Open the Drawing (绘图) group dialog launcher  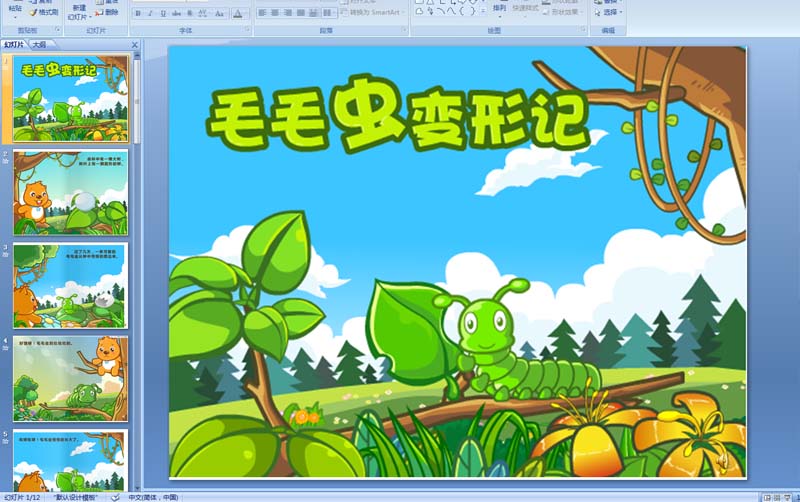tap(583, 31)
